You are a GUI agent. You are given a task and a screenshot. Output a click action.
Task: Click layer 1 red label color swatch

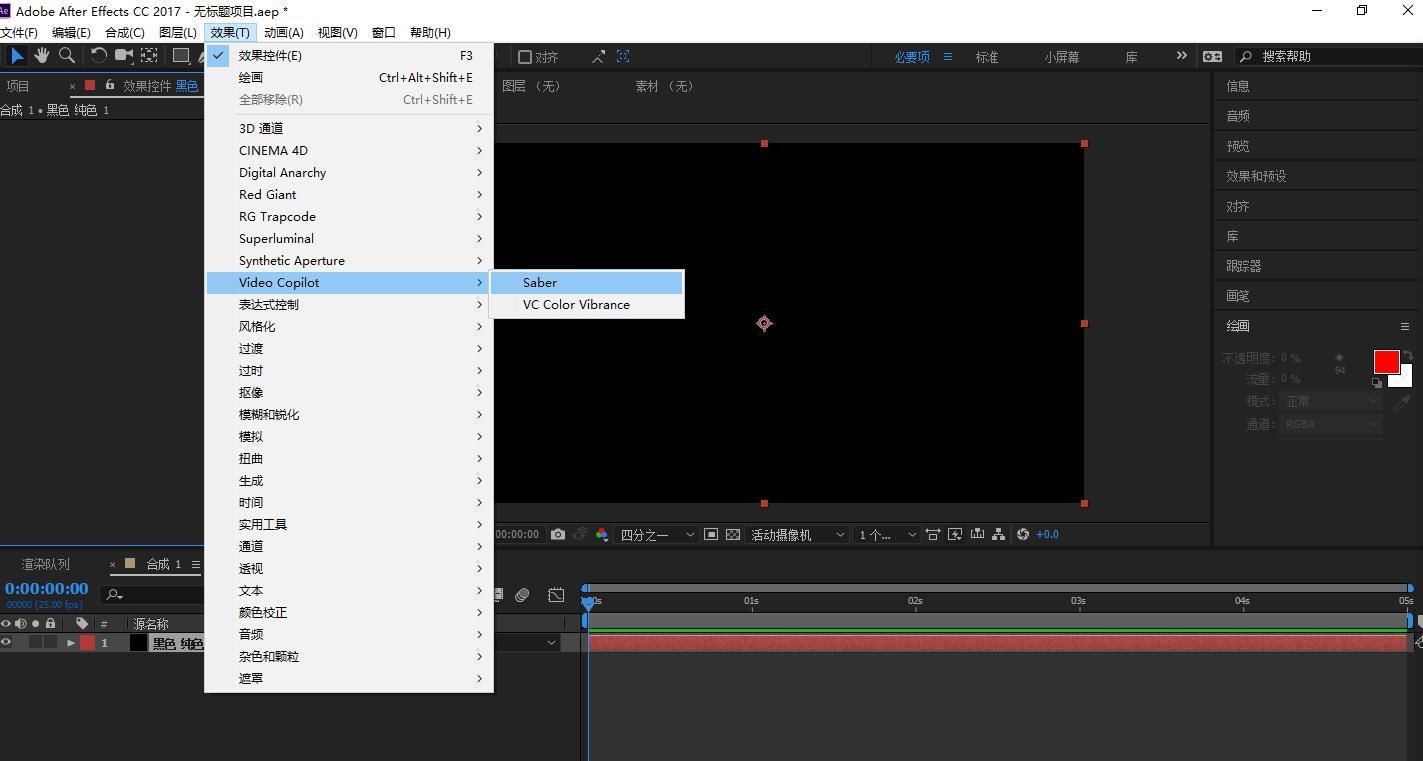point(88,643)
